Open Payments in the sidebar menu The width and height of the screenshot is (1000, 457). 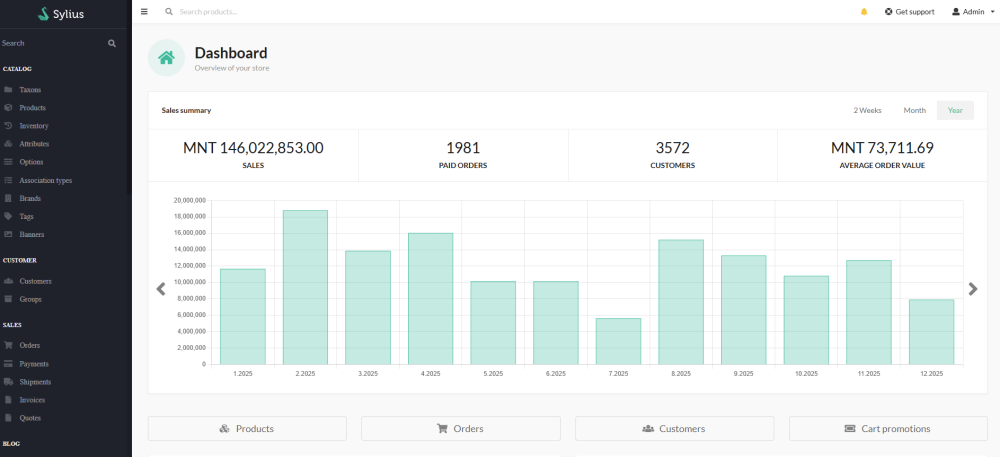point(34,364)
